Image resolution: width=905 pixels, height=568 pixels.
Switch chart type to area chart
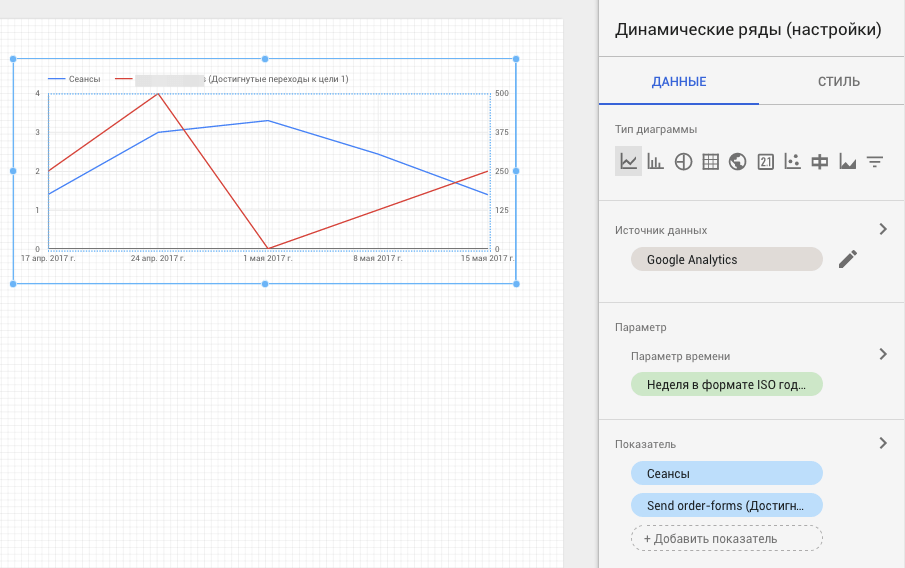(848, 161)
